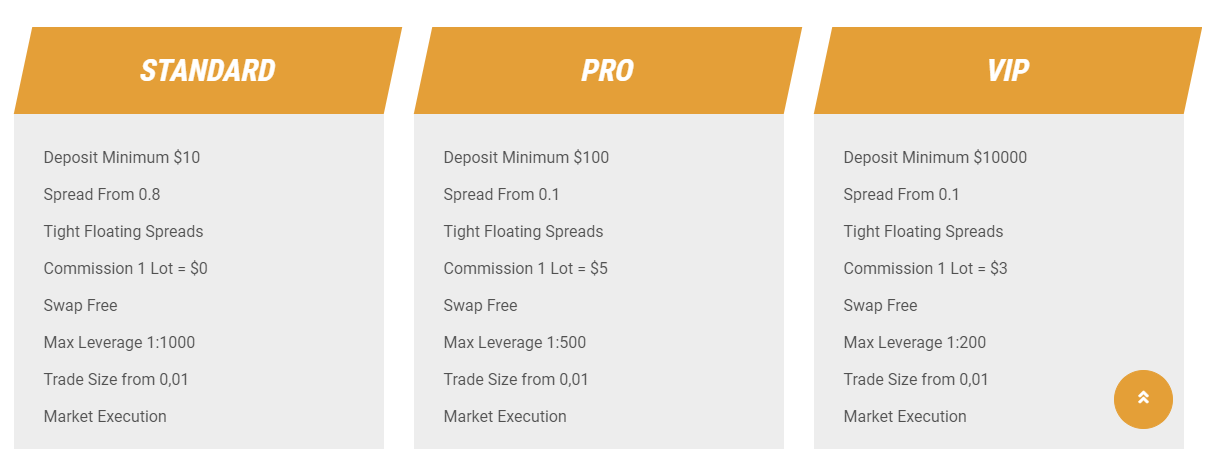Click Swap Free in the VIP card
Screen dimensions: 1230x449
click(880, 305)
